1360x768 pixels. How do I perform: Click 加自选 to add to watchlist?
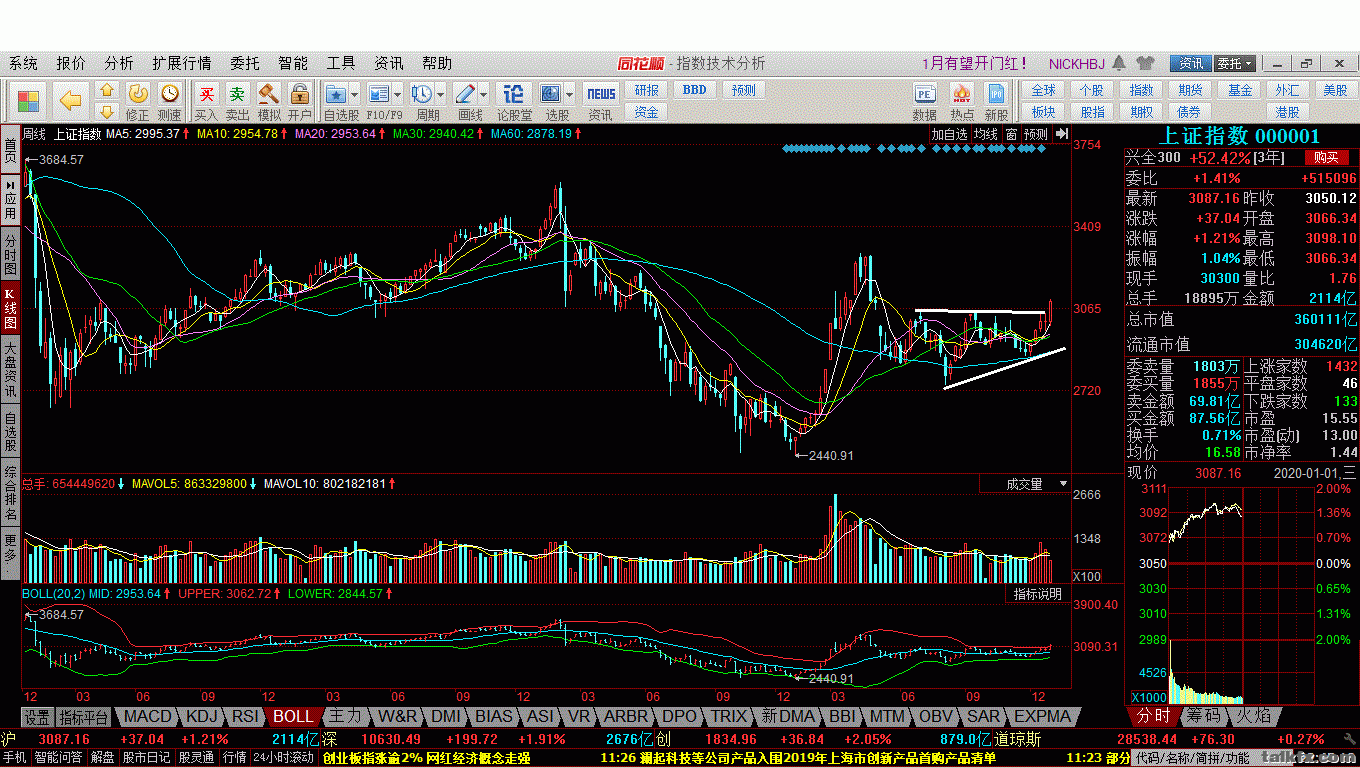tap(950, 134)
